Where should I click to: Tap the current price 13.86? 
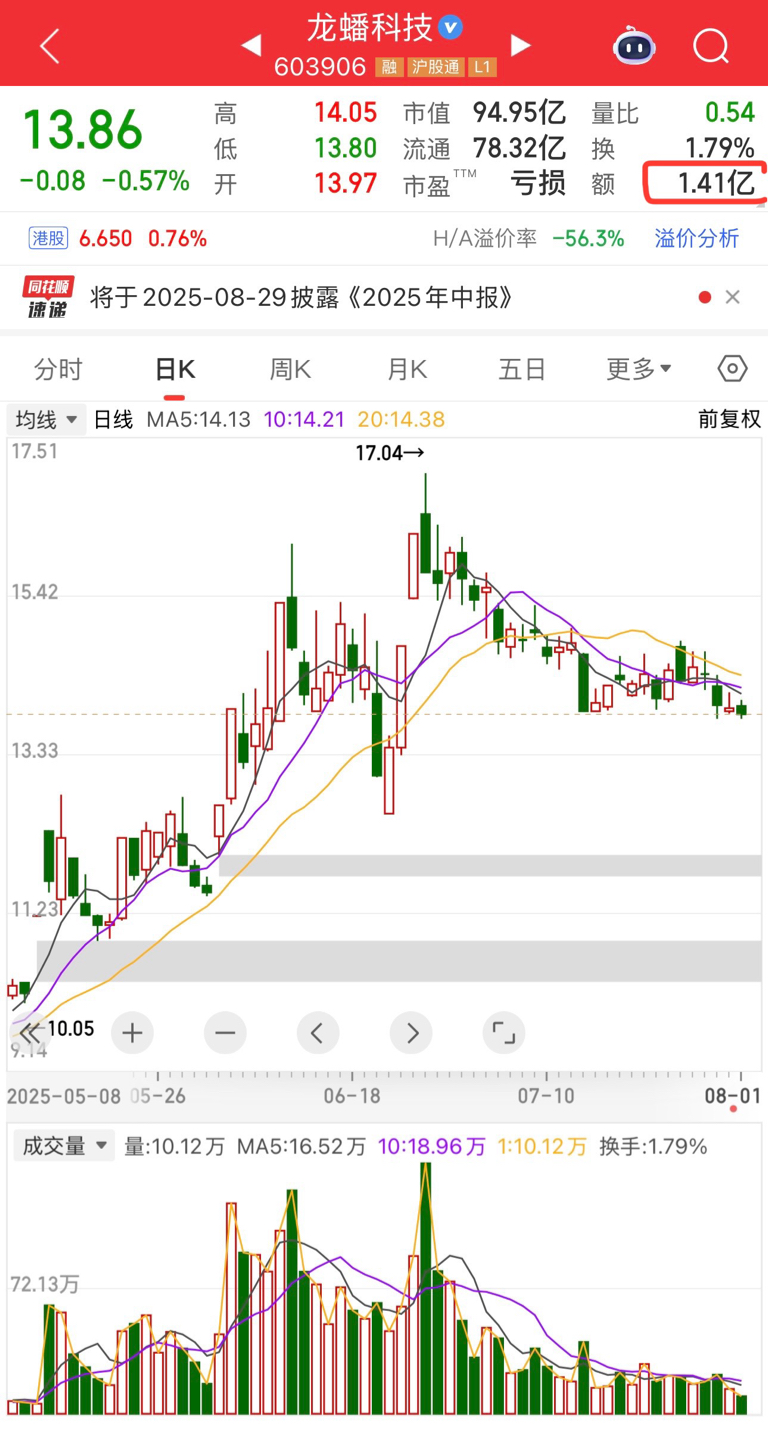[83, 129]
